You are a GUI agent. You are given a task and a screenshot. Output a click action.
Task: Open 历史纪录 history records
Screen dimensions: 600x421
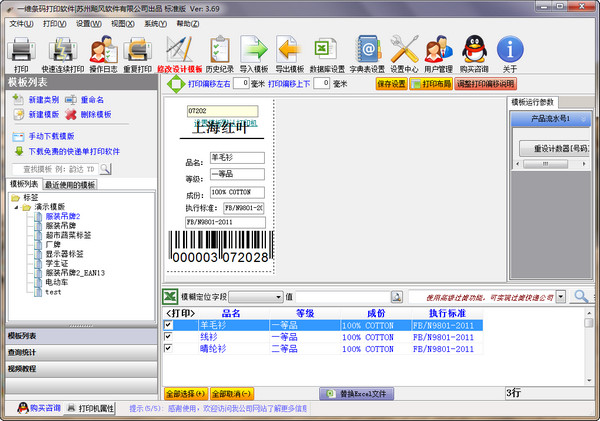pyautogui.click(x=220, y=54)
